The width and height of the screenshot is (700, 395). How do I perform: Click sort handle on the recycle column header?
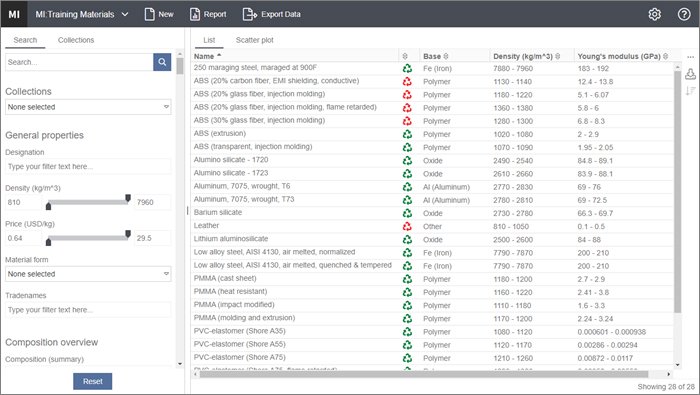pyautogui.click(x=405, y=56)
